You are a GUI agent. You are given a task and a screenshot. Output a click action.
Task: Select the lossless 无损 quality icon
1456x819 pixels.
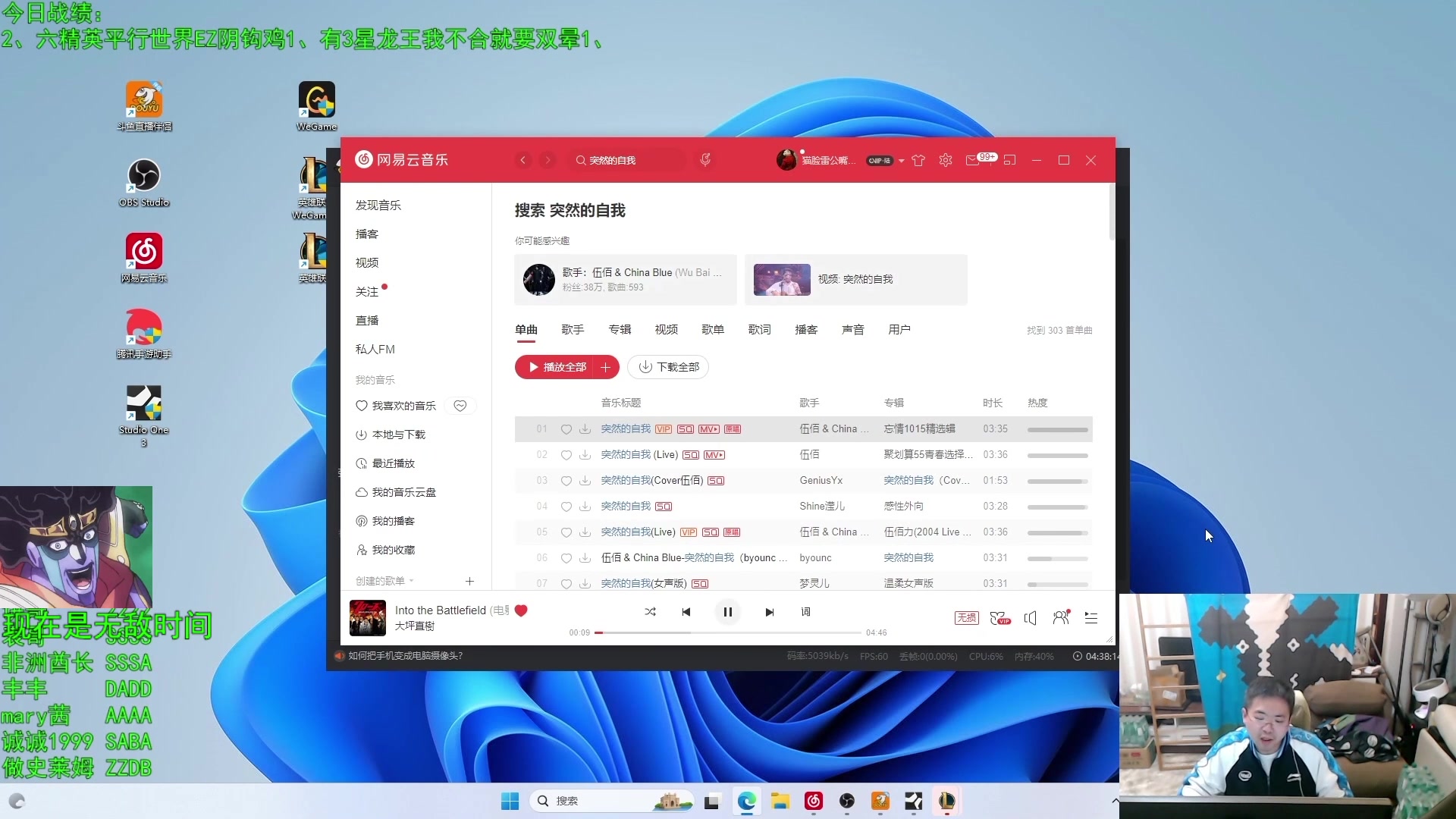pos(967,618)
